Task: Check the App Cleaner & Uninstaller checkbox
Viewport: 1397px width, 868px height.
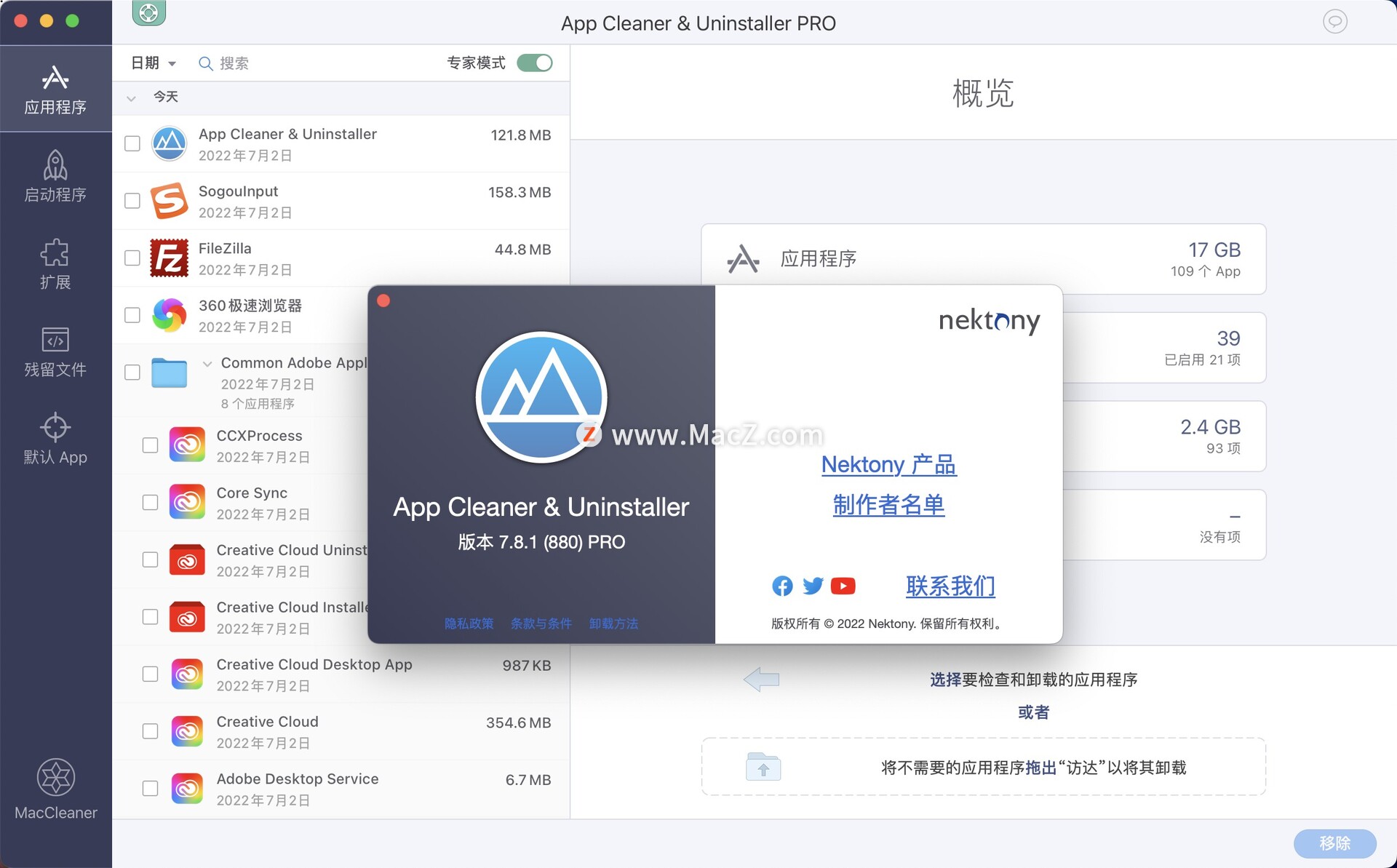Action: point(132,143)
